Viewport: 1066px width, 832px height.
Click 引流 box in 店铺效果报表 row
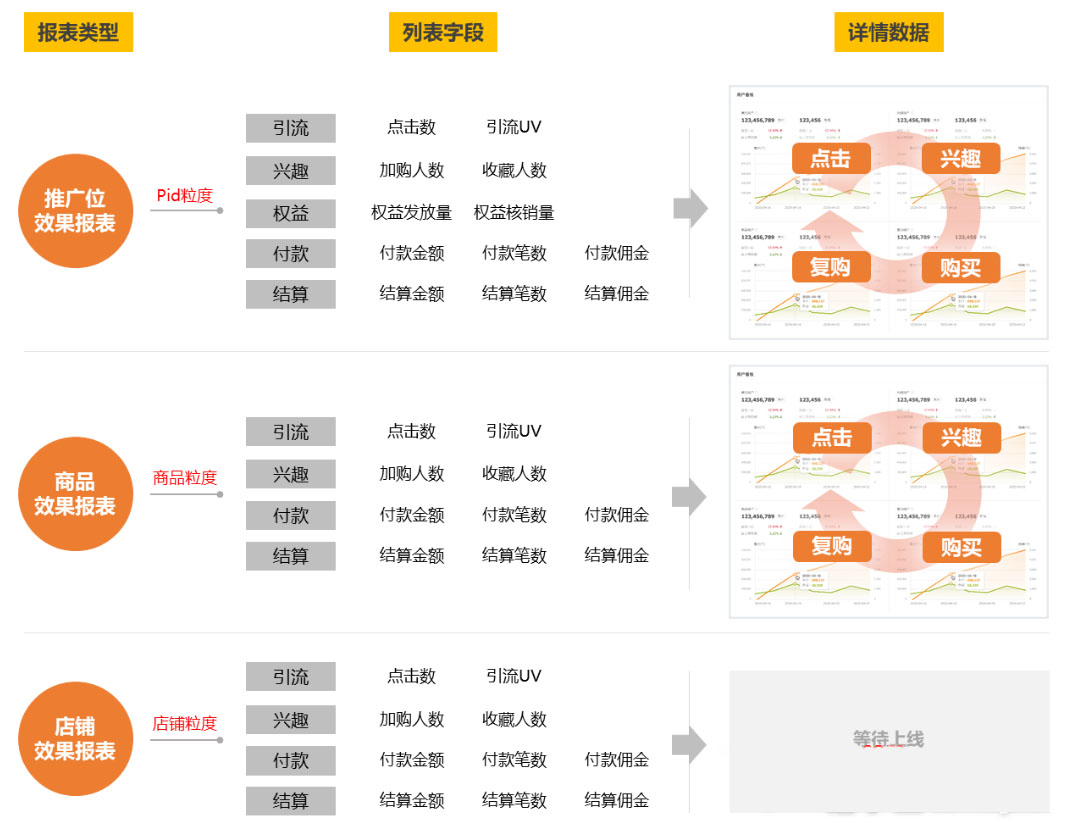point(291,677)
